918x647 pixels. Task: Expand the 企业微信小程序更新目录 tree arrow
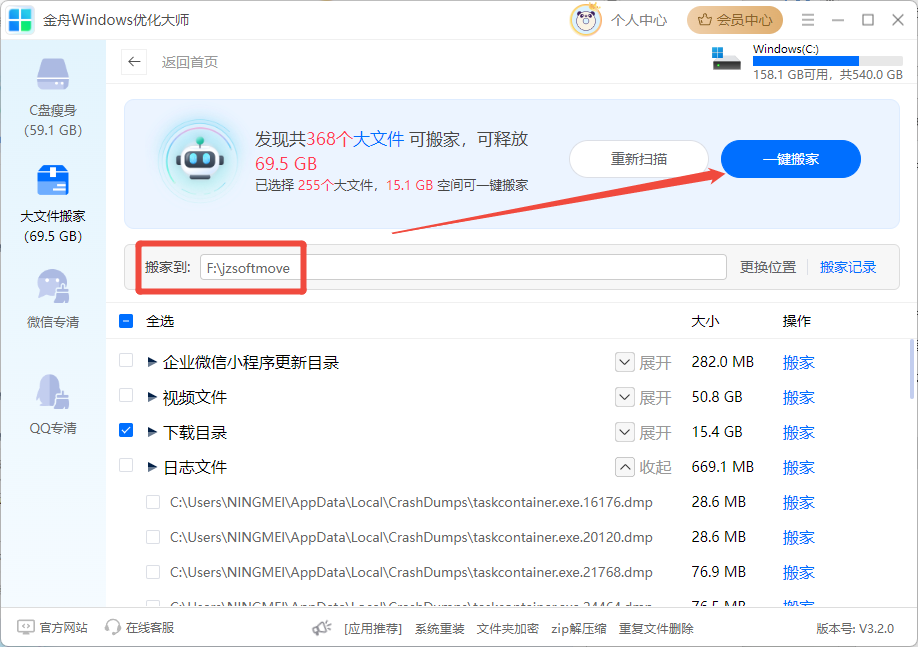(152, 362)
